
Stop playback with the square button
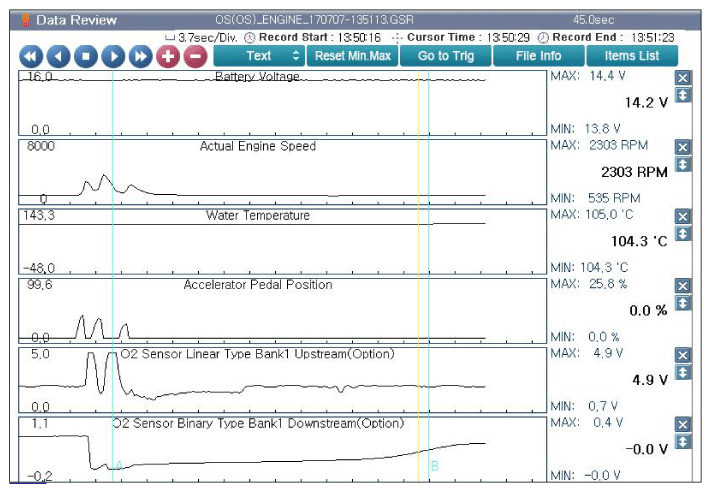(86, 56)
